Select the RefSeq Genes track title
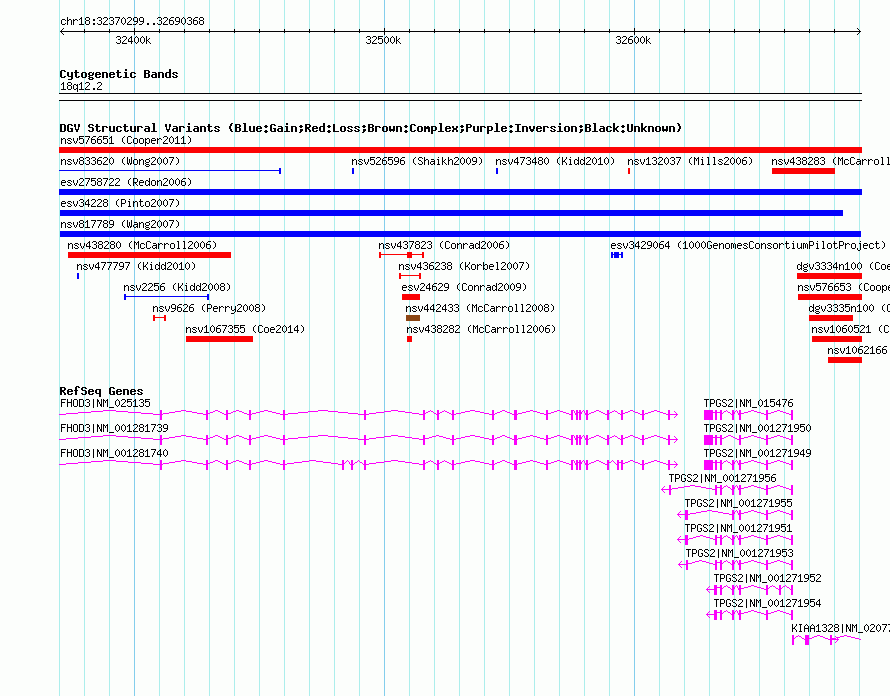 (101, 391)
